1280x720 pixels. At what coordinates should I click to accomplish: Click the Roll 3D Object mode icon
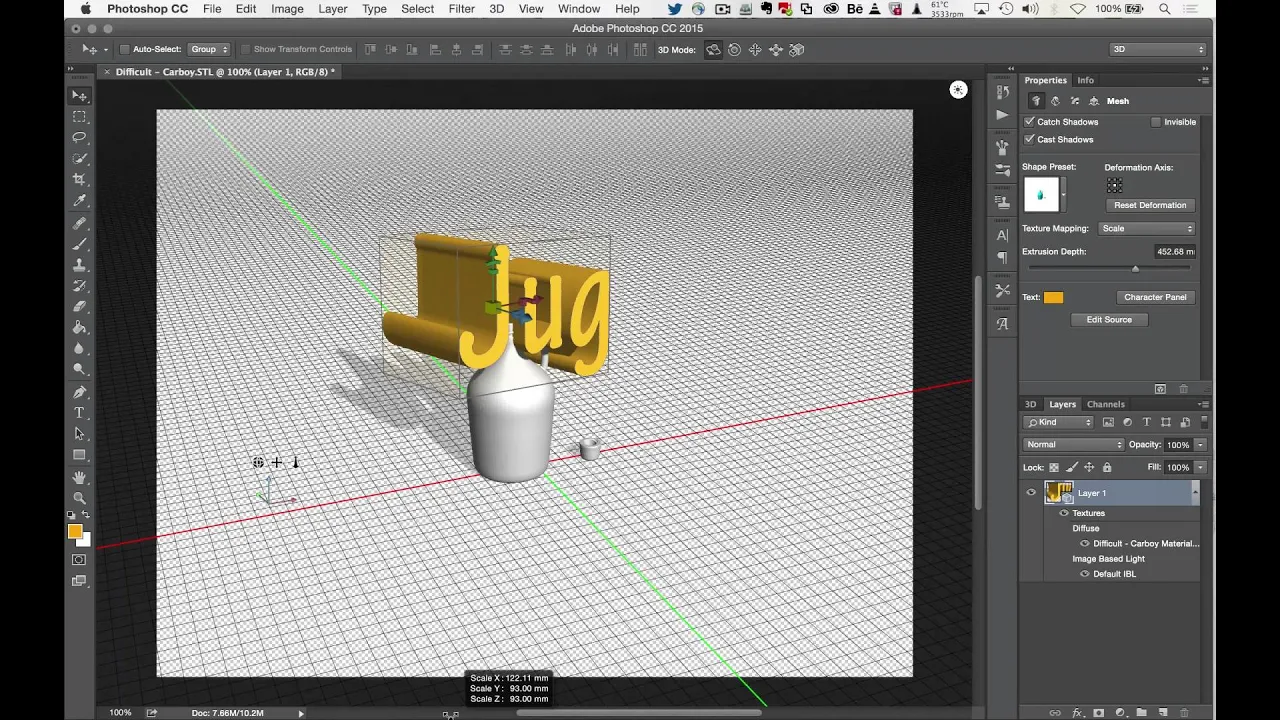(734, 49)
